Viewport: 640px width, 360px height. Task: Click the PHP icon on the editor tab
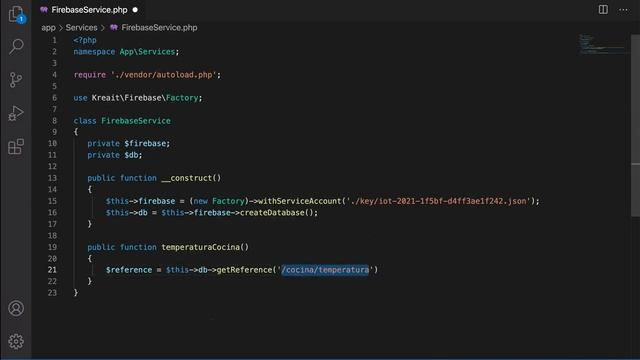(44, 10)
